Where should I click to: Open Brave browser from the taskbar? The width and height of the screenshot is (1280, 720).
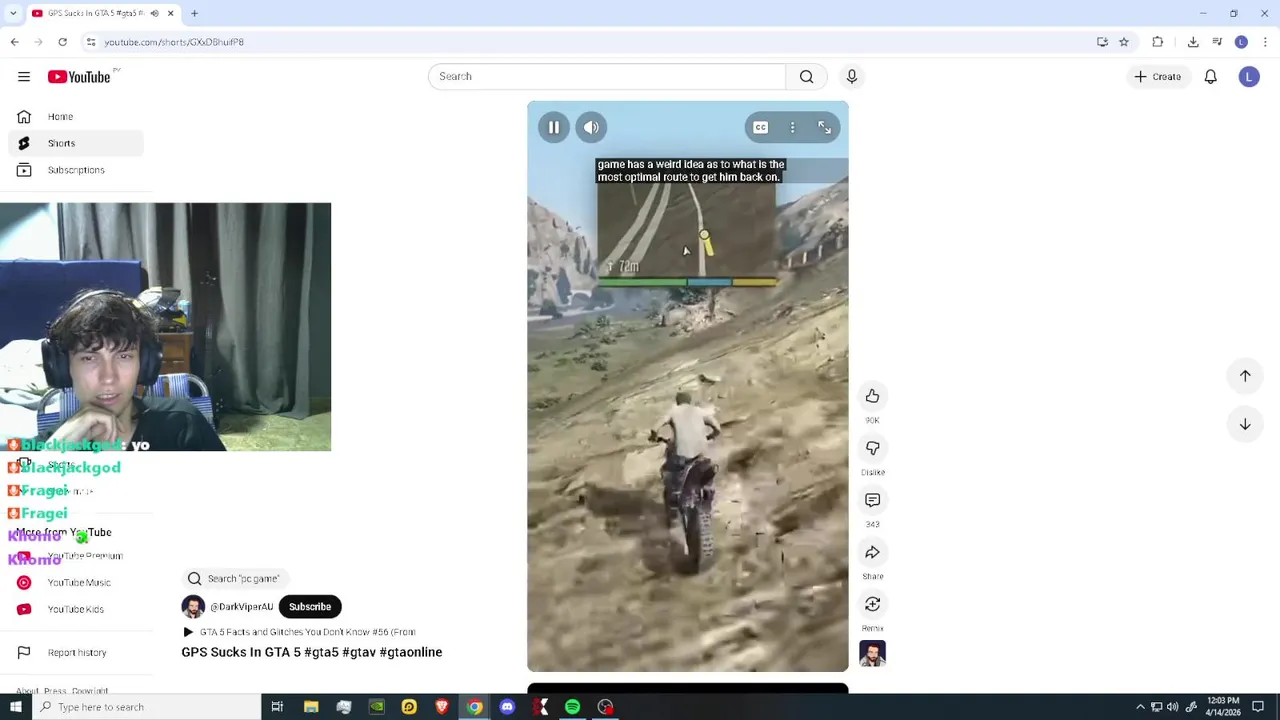(442, 707)
